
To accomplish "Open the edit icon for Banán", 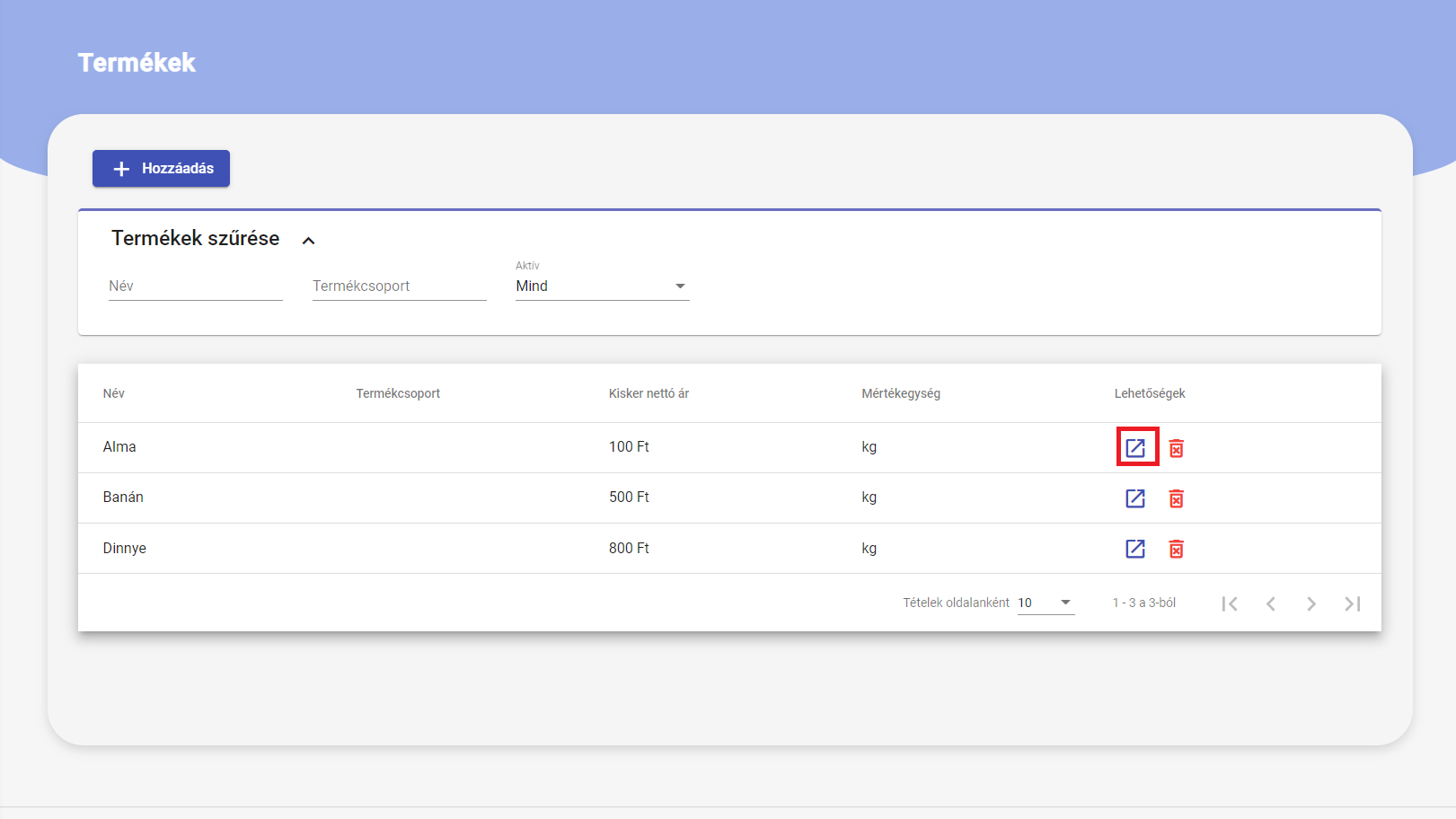I will click(1135, 498).
